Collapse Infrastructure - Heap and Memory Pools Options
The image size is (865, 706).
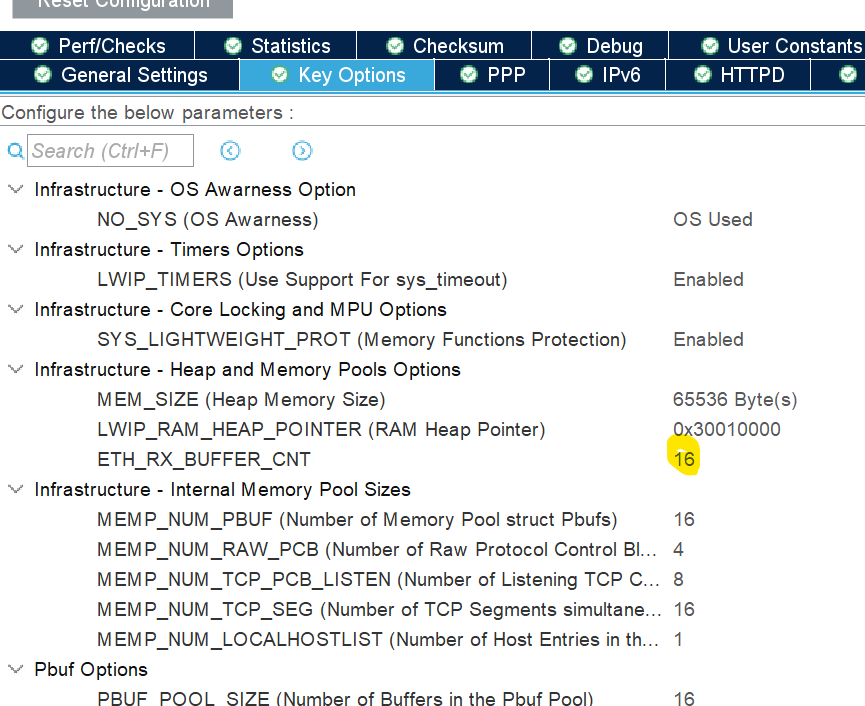tap(15, 369)
